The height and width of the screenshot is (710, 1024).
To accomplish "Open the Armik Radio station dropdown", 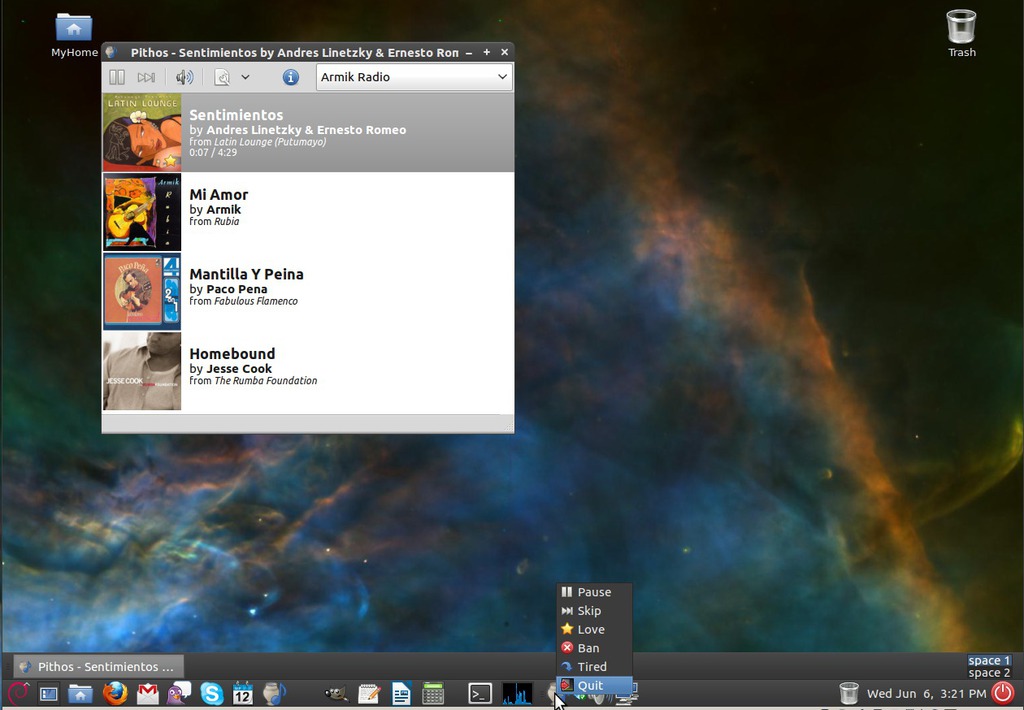I will tap(414, 77).
